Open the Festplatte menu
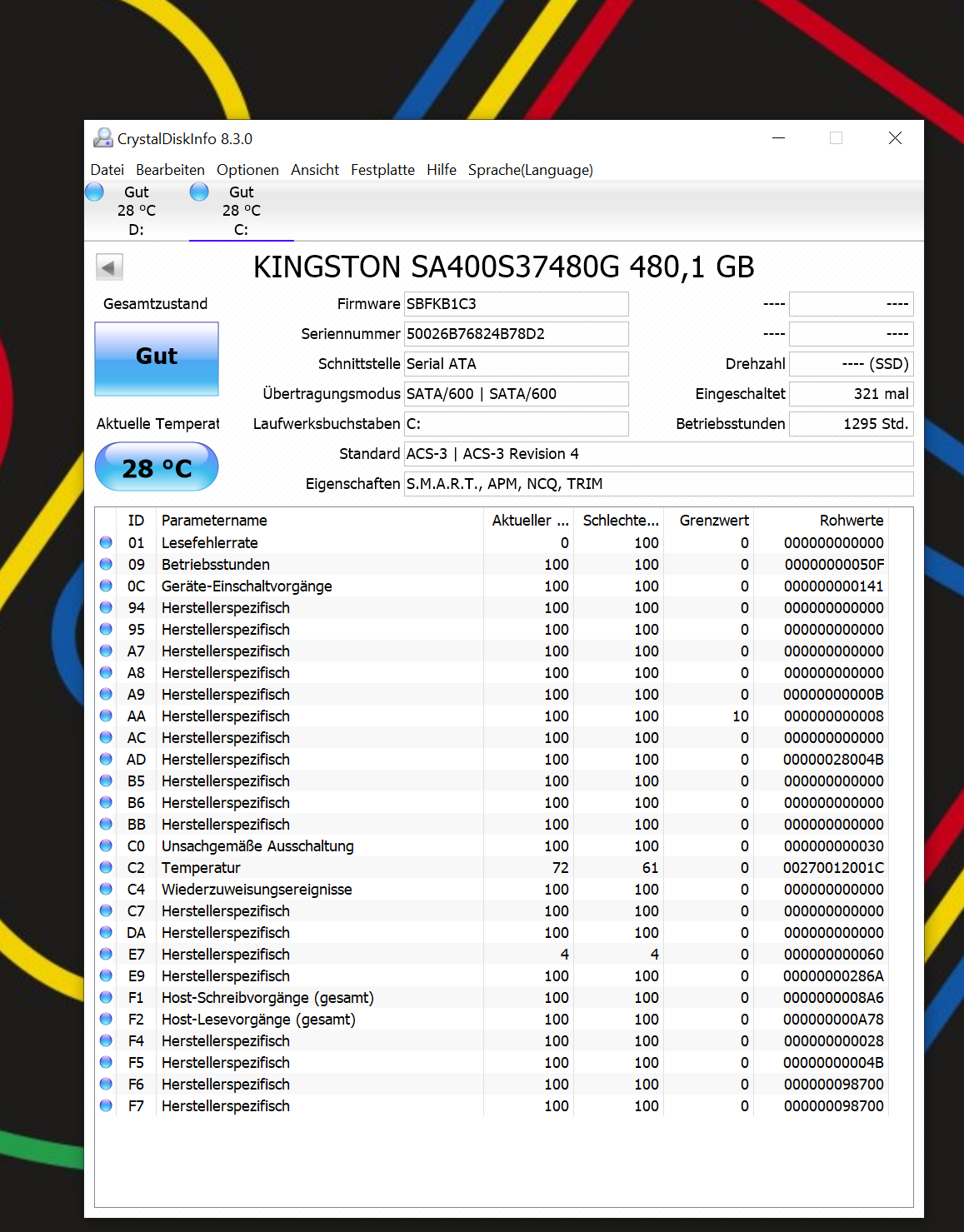The image size is (964, 1232). (x=382, y=170)
